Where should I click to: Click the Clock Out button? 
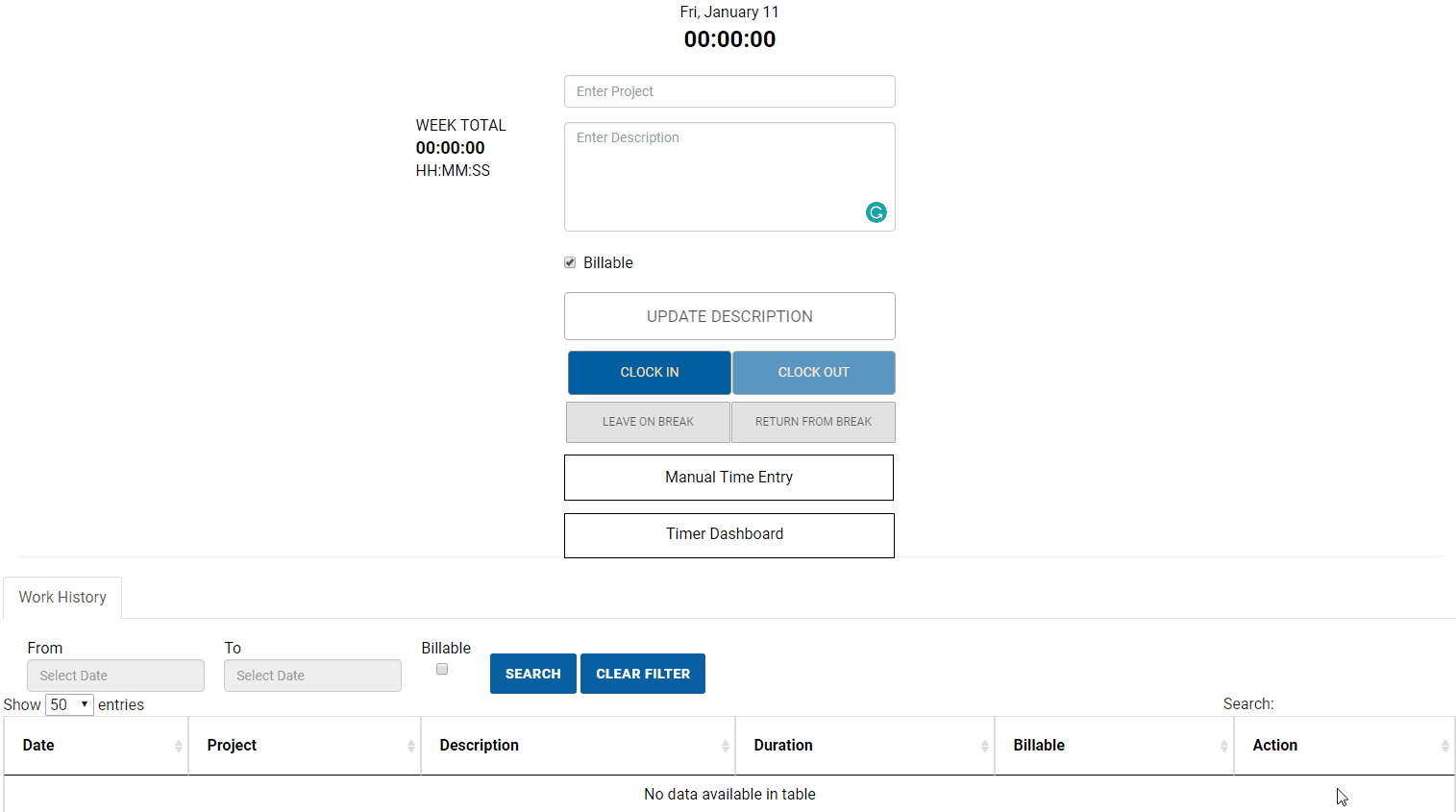coord(814,372)
